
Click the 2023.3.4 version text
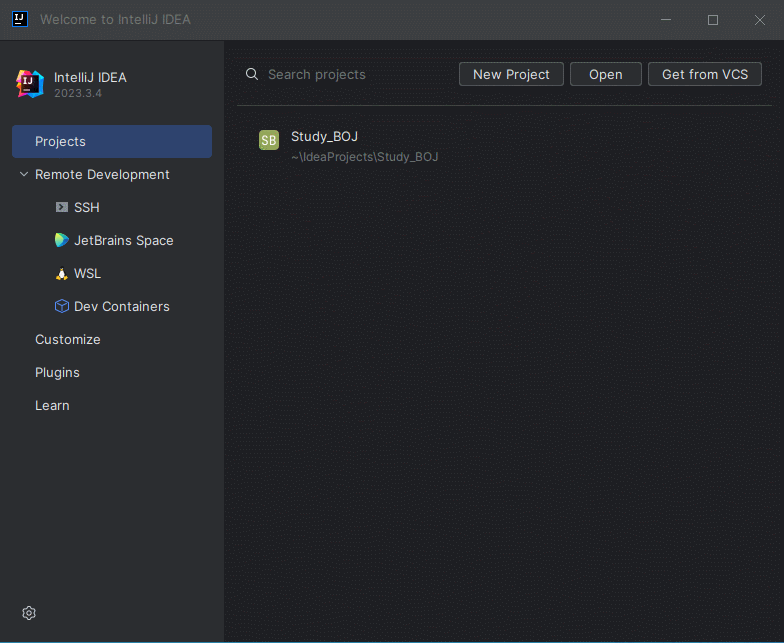click(78, 94)
